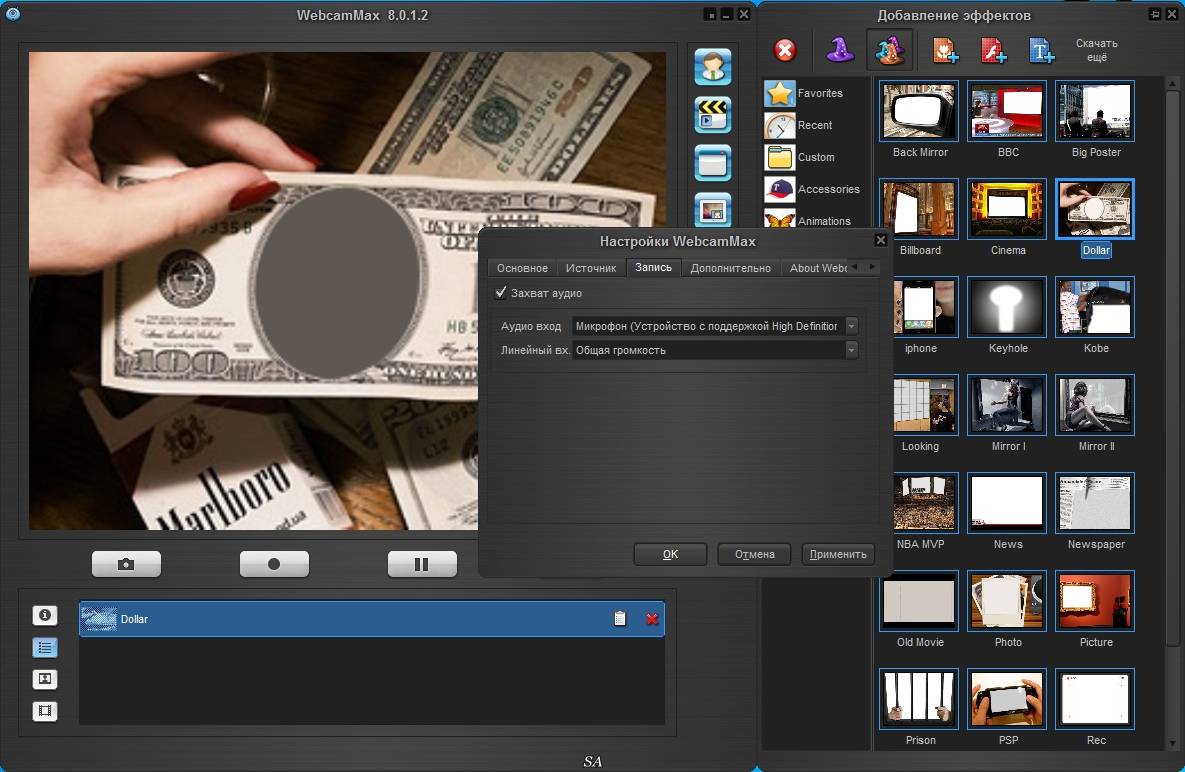
Task: Toggle the Захват аудио checkbox
Action: pos(500,293)
